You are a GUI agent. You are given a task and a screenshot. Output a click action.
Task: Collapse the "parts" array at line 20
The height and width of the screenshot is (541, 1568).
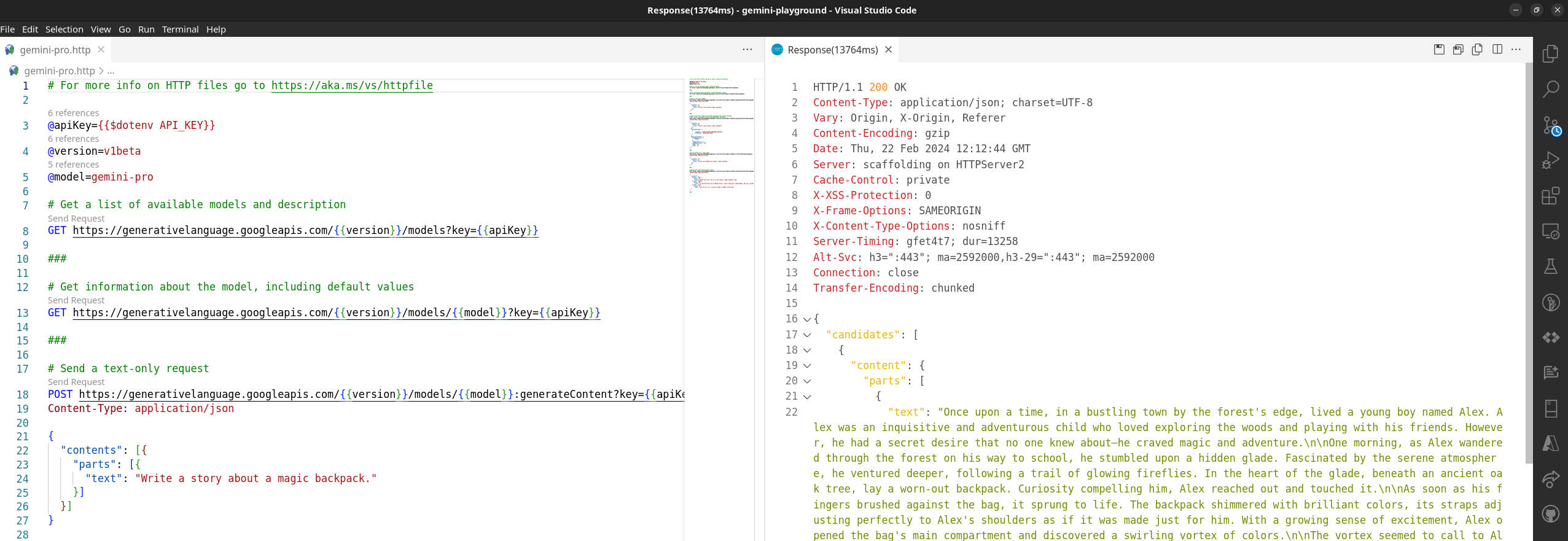click(x=807, y=381)
